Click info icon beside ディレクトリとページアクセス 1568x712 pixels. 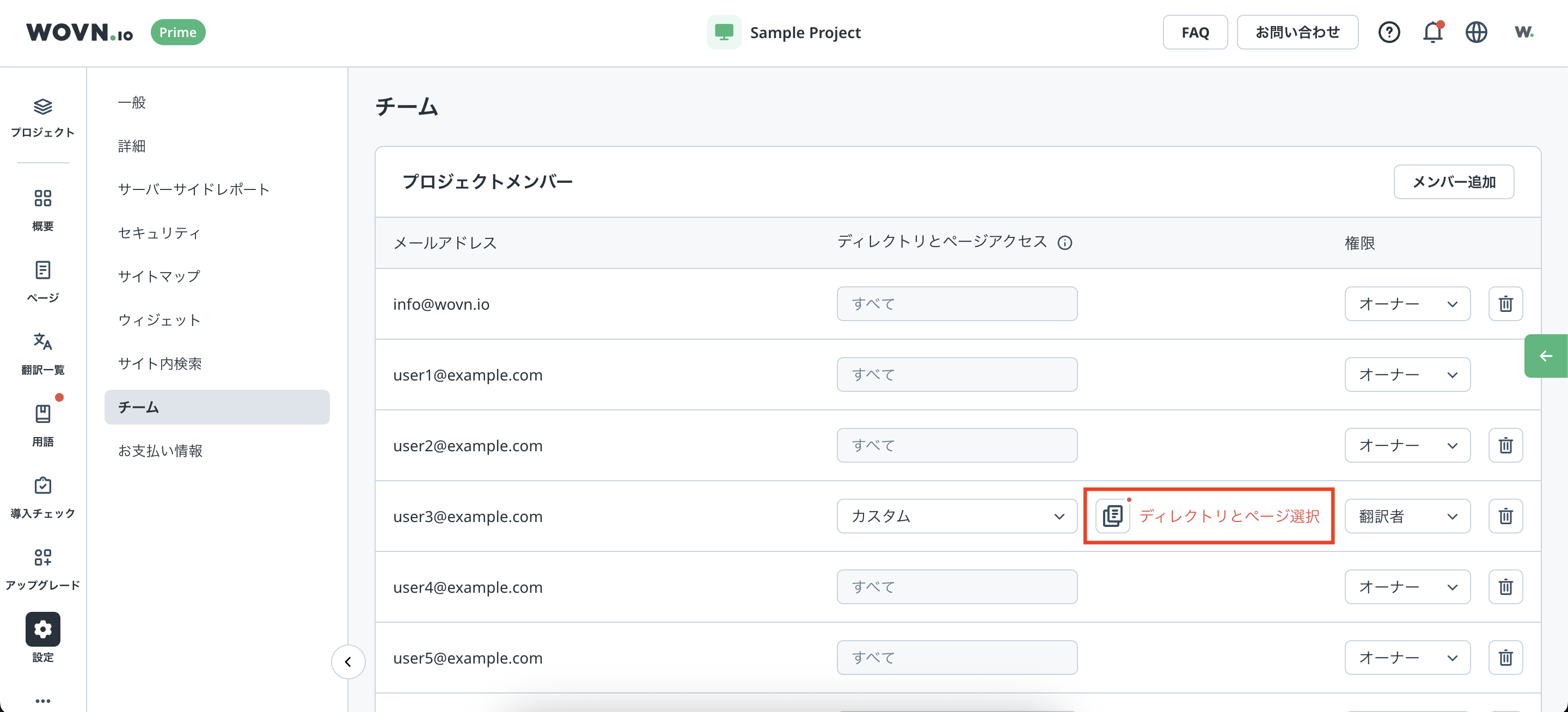click(x=1064, y=243)
